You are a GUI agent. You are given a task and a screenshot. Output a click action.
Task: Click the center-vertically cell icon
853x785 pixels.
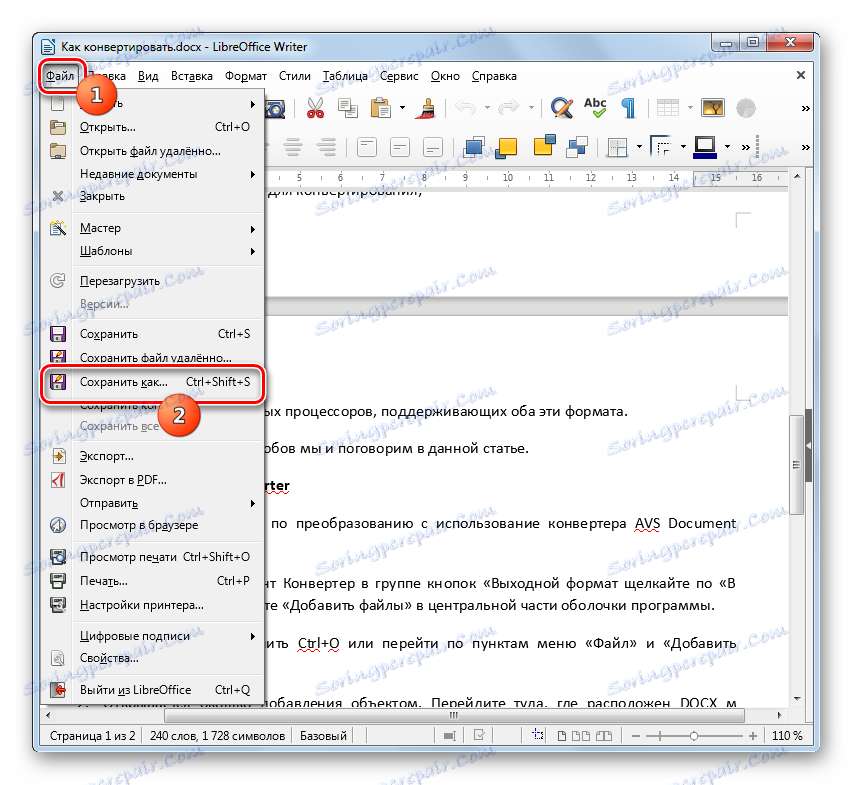click(400, 147)
